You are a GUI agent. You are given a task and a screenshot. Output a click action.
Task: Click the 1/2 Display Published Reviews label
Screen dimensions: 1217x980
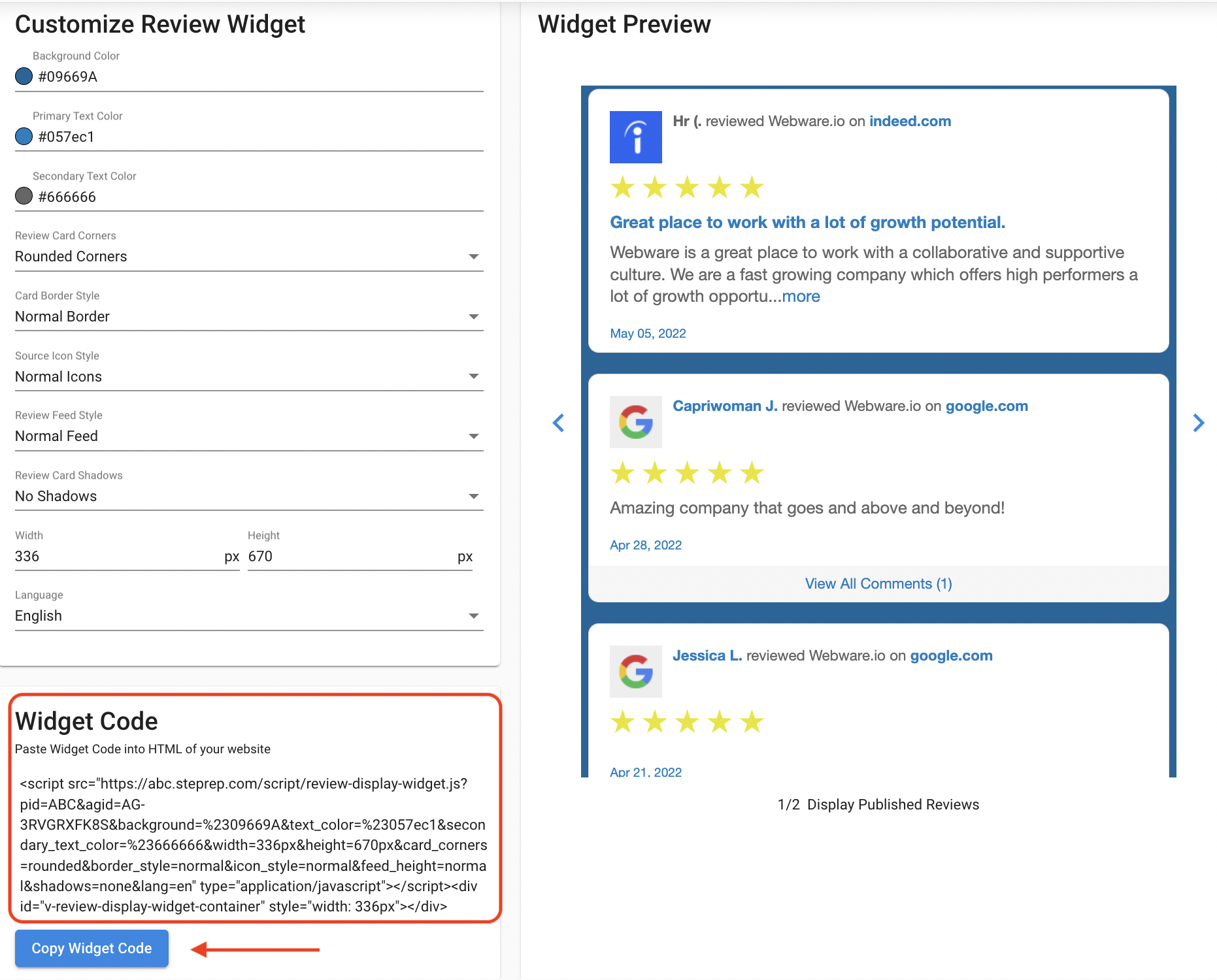coord(878,805)
